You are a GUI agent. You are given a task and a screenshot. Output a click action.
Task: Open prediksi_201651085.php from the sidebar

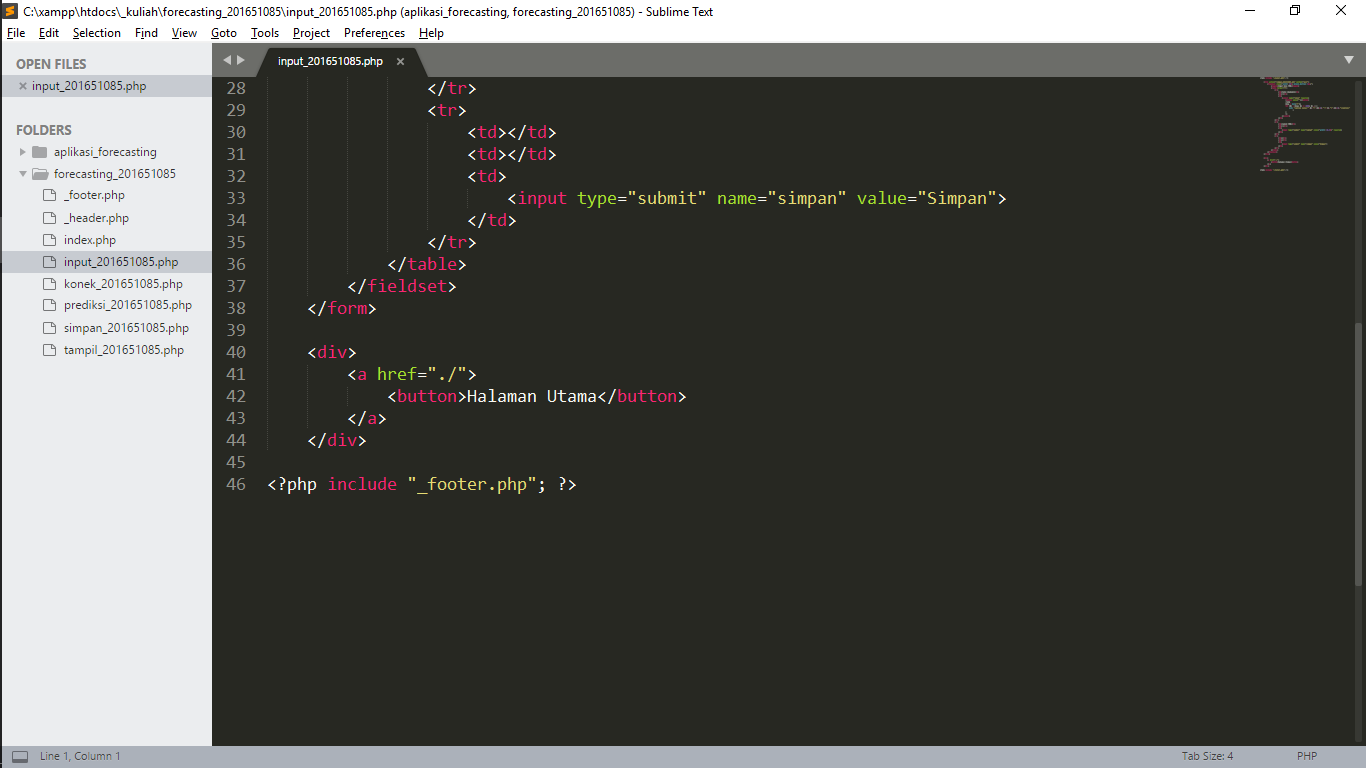(x=128, y=306)
